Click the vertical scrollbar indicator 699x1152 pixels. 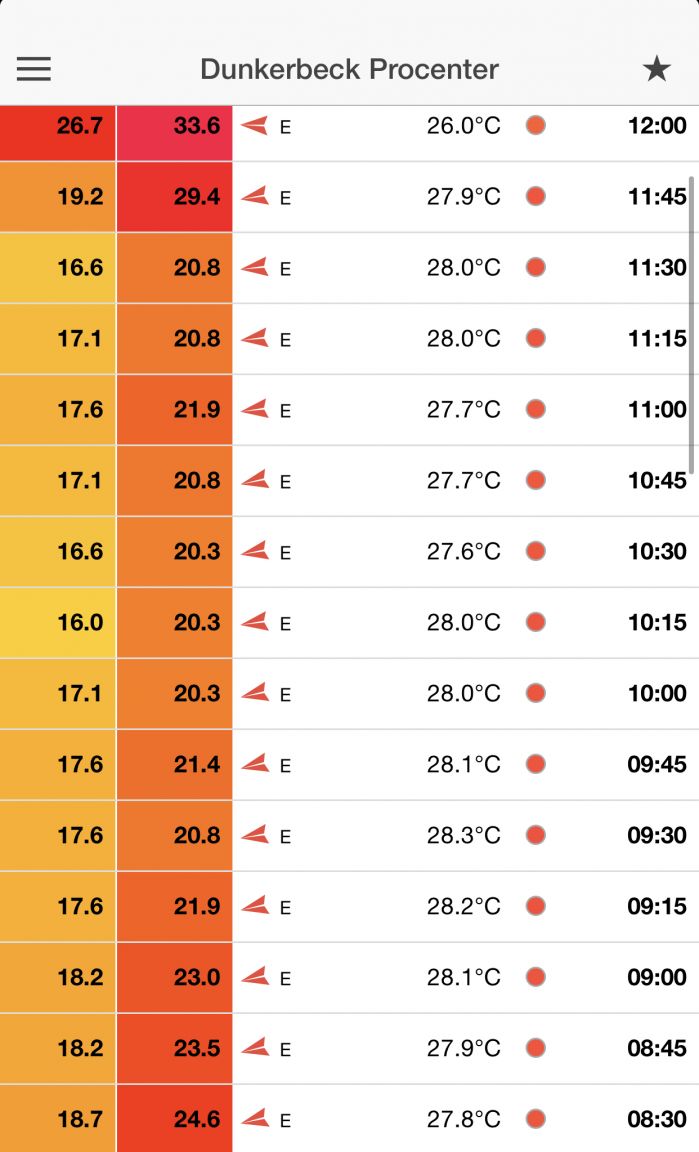pos(692,325)
